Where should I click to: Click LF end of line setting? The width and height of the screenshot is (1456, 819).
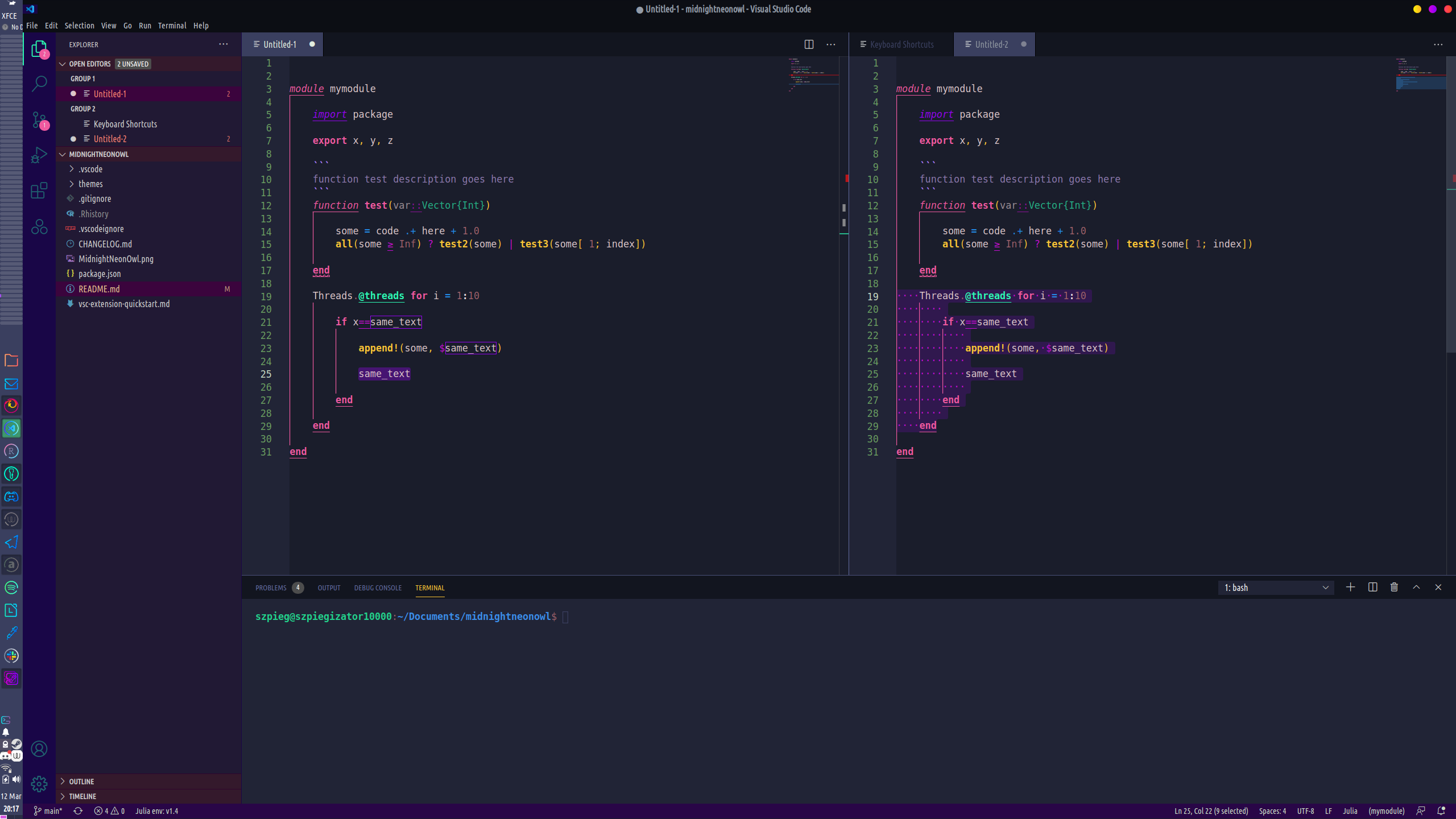[1329, 811]
